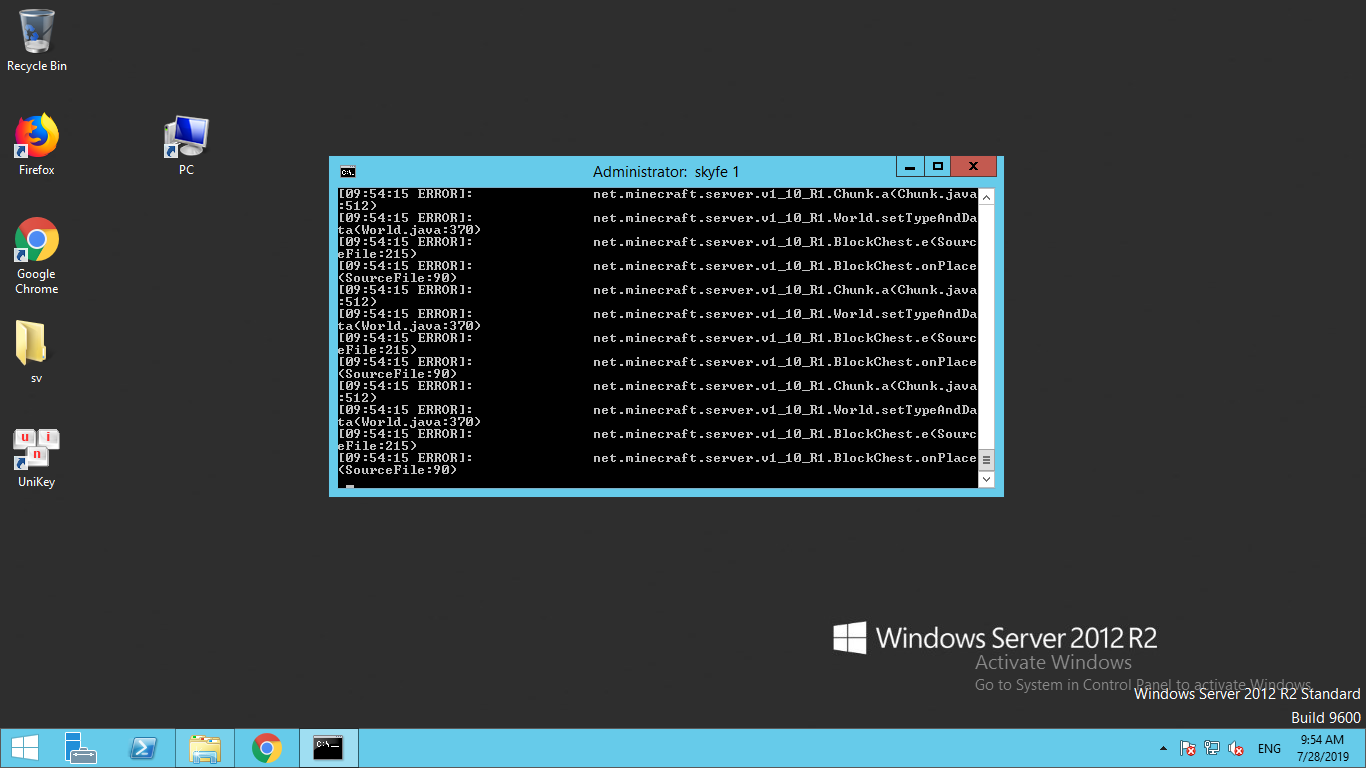1366x768 pixels.
Task: Select the Google Chrome desktop shortcut
Action: [x=37, y=256]
